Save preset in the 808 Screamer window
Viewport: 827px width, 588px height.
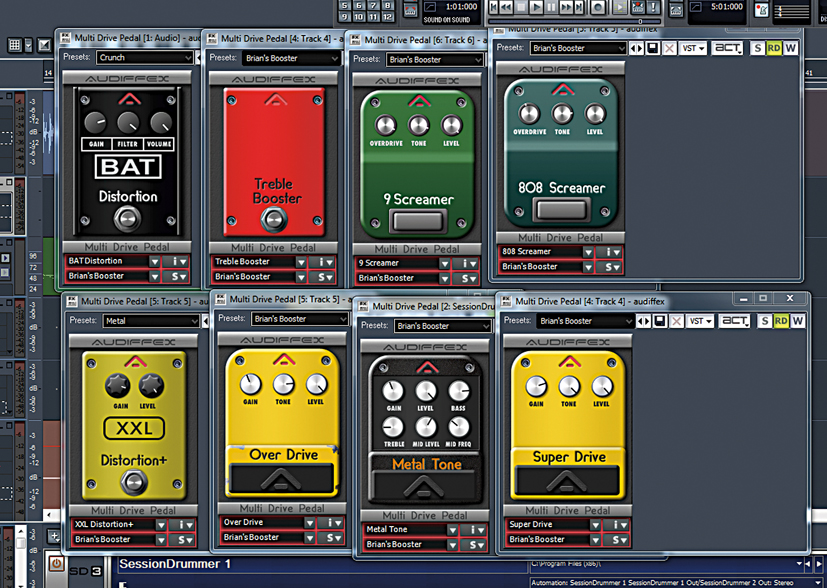point(653,49)
